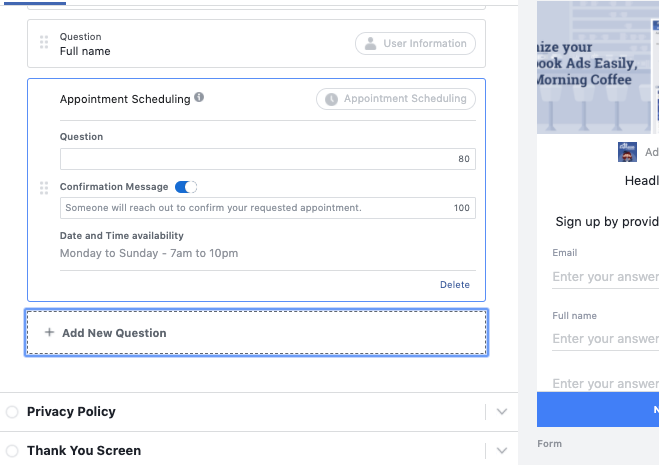The width and height of the screenshot is (659, 465).
Task: Click the info icon next to Appointment Scheduling
Action: (200, 98)
